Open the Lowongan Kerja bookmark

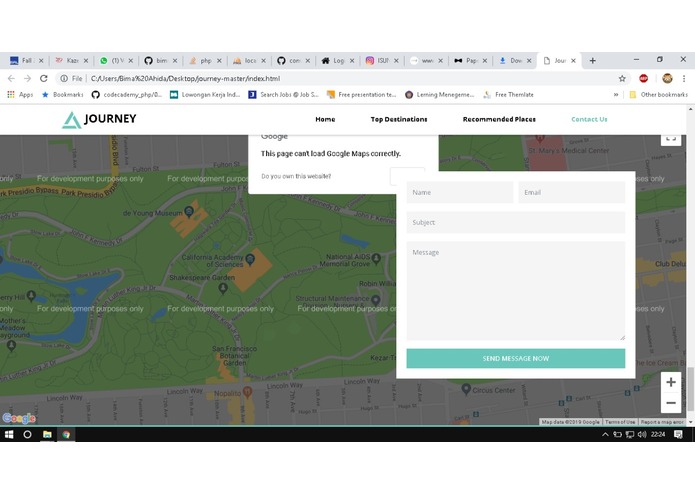click(205, 94)
